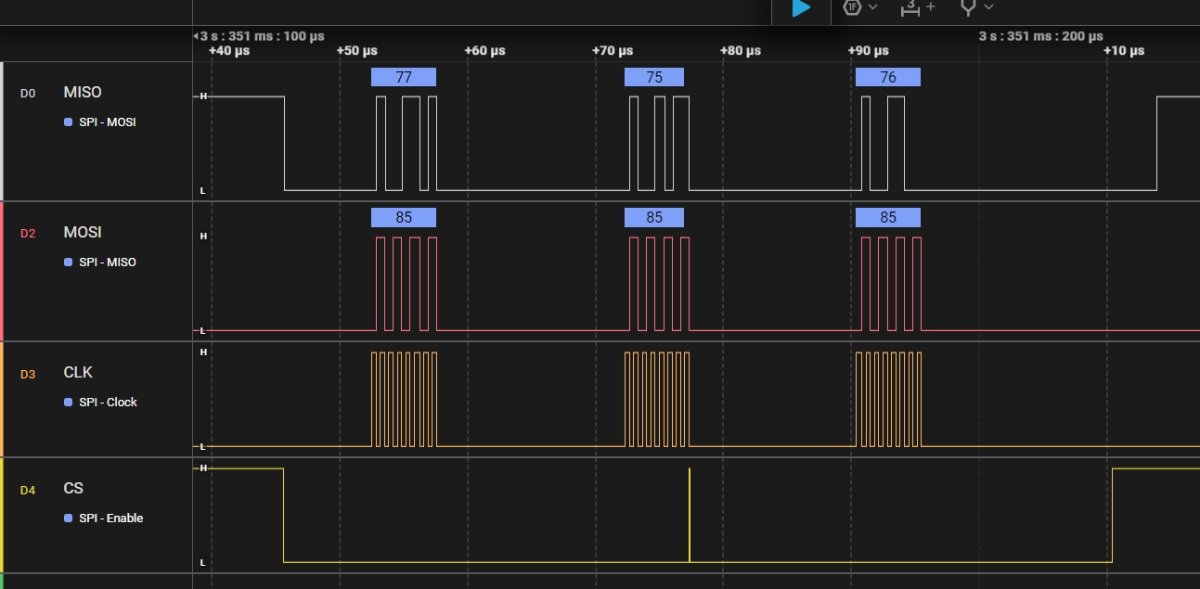Click the SPI - MISO analyzer tag

tap(107, 262)
